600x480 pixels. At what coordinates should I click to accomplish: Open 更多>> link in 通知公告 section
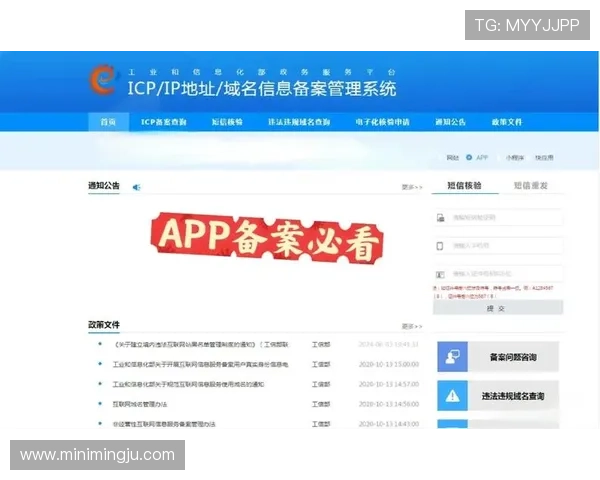point(412,187)
